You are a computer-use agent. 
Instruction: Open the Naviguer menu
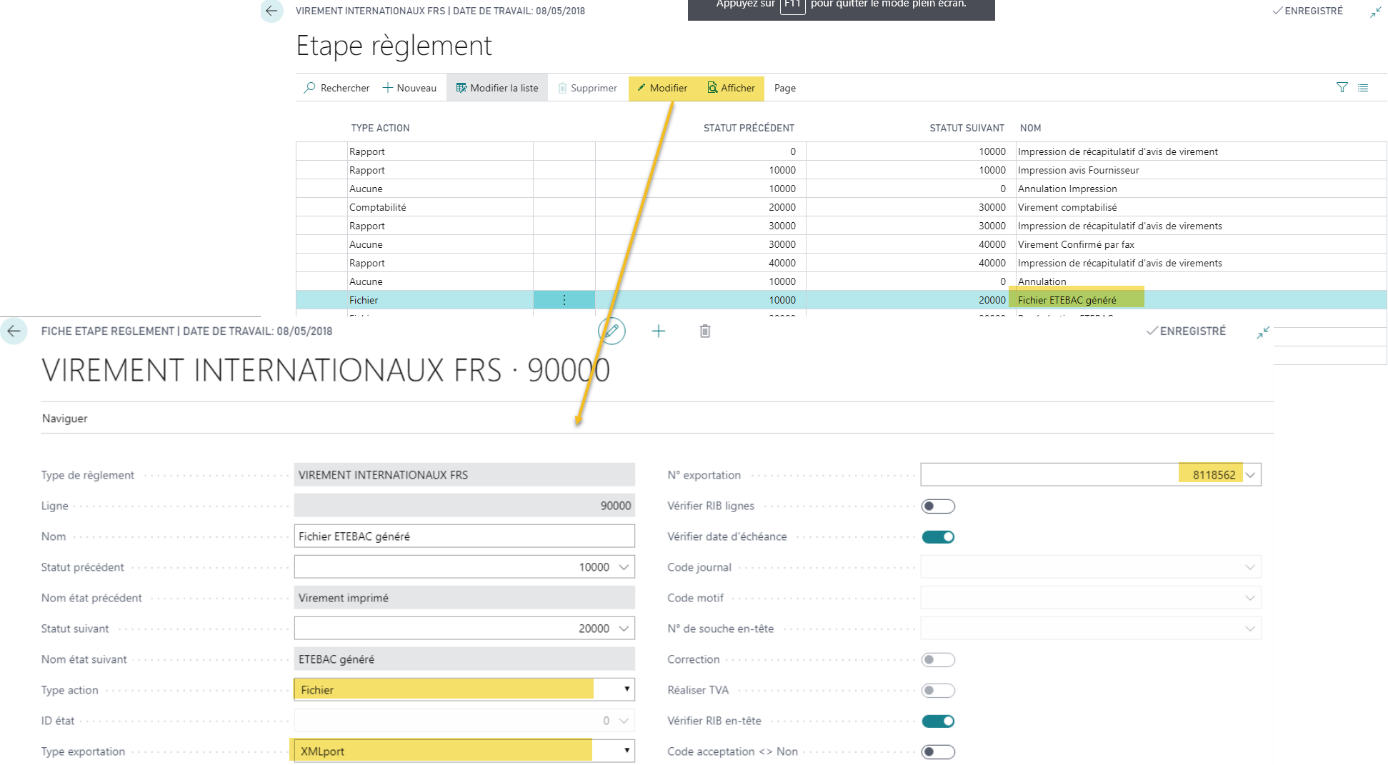coord(64,419)
